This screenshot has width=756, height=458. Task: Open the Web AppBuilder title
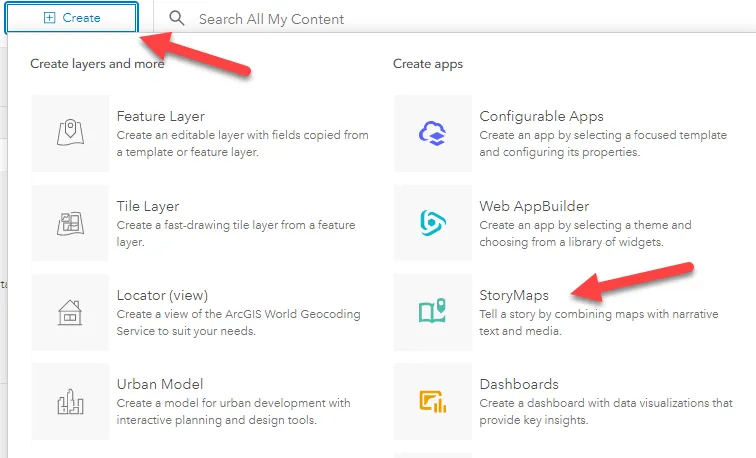point(534,206)
